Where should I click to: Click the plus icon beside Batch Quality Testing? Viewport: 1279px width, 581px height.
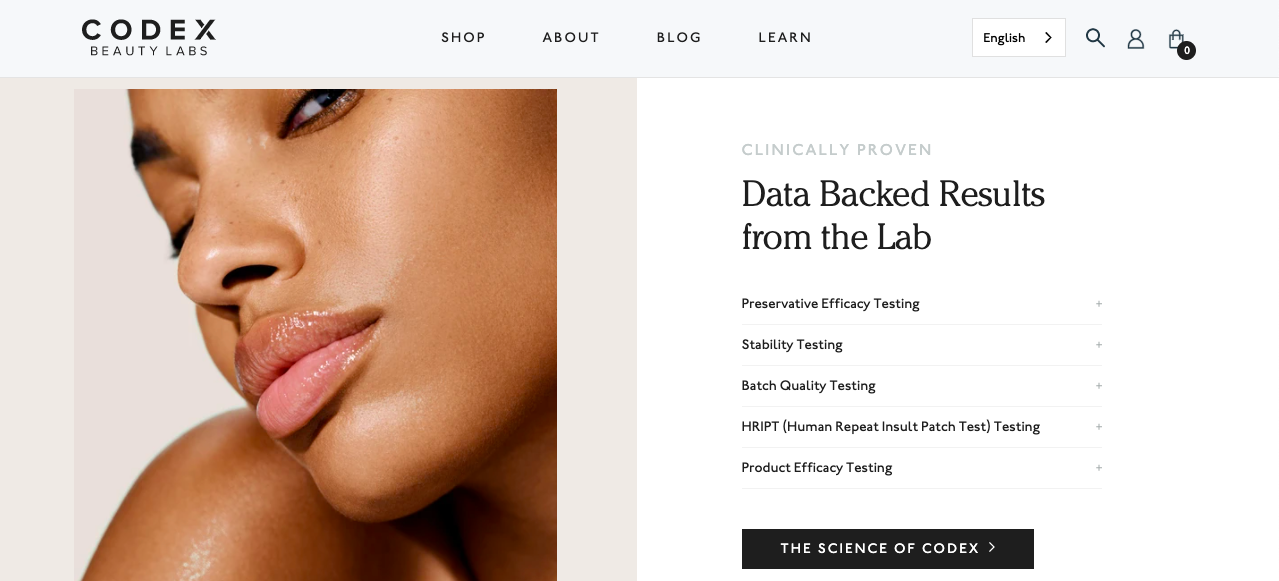1098,386
